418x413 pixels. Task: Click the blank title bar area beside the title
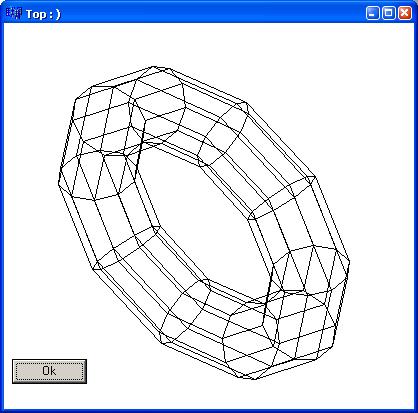pos(213,13)
